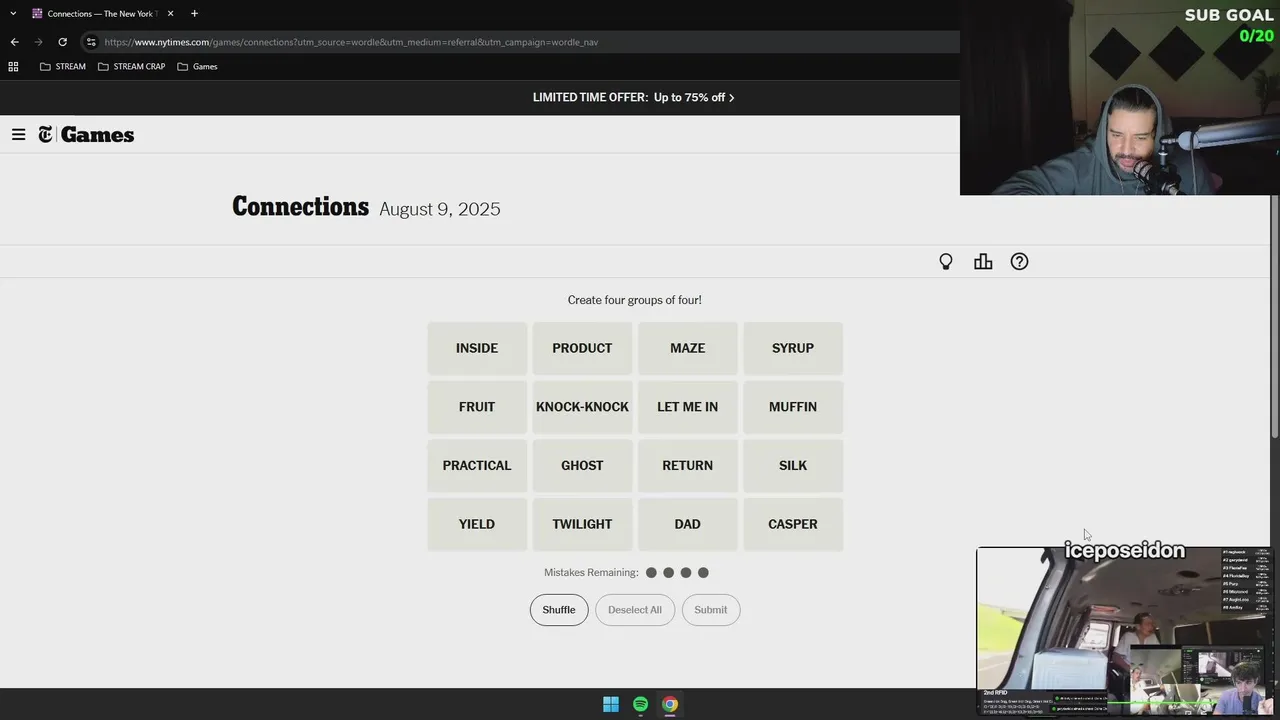Open the limited time offer banner link
This screenshot has width=1280, height=720.
pyautogui.click(x=634, y=97)
